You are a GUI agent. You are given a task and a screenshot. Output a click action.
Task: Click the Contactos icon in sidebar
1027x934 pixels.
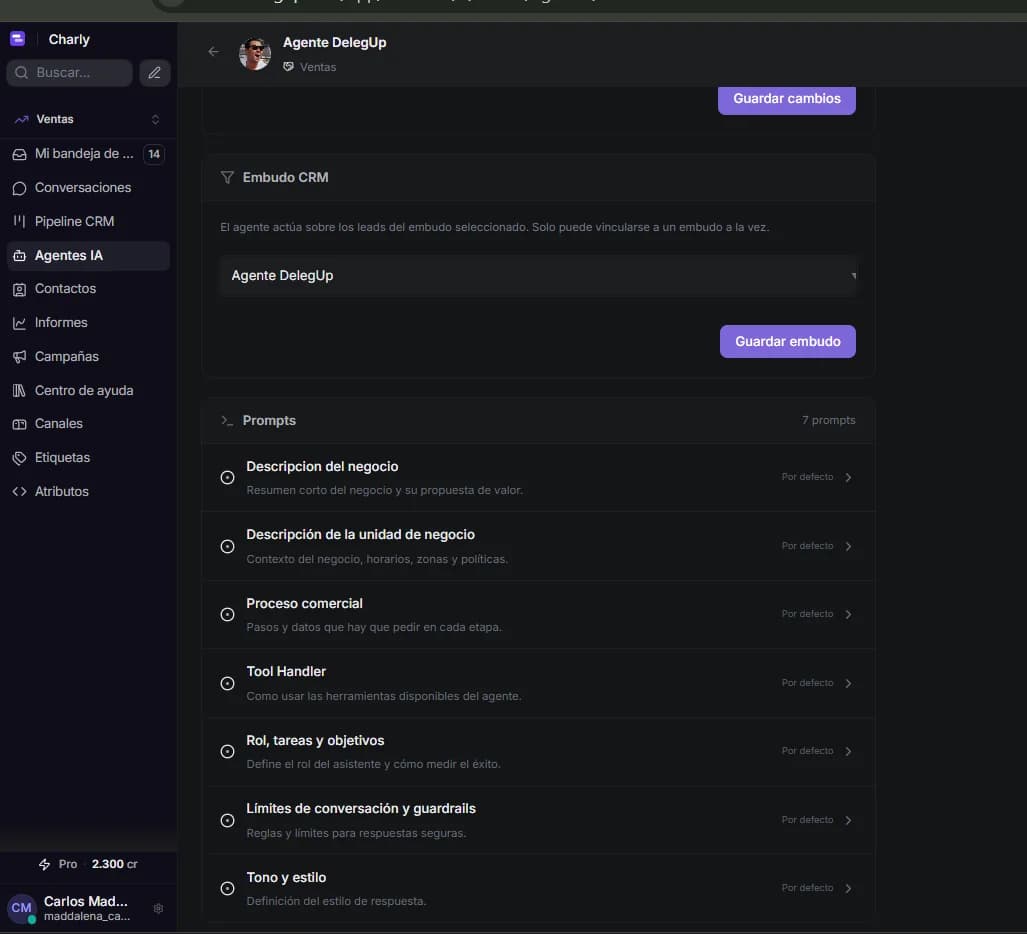20,289
